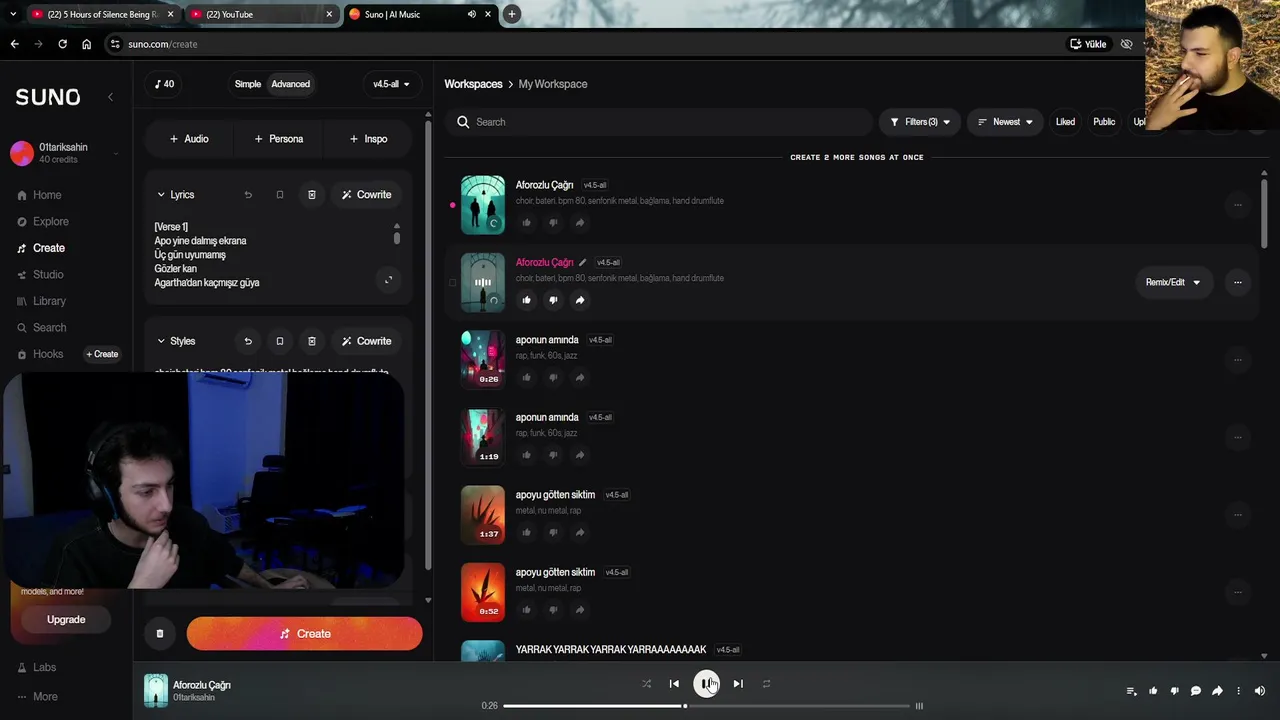Share the playing Aforozlu Çağrı song row
Viewport: 1280px width, 720px height.
pos(580,300)
